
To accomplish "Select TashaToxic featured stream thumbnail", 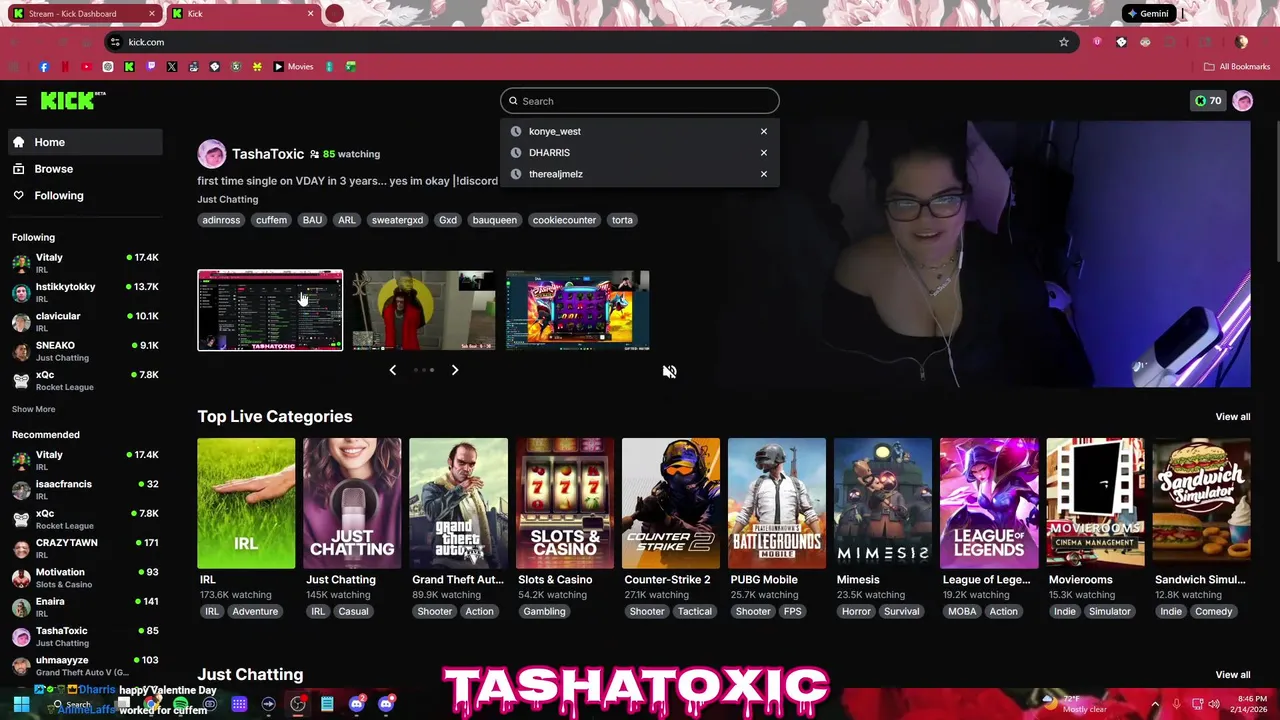I will click(270, 310).
